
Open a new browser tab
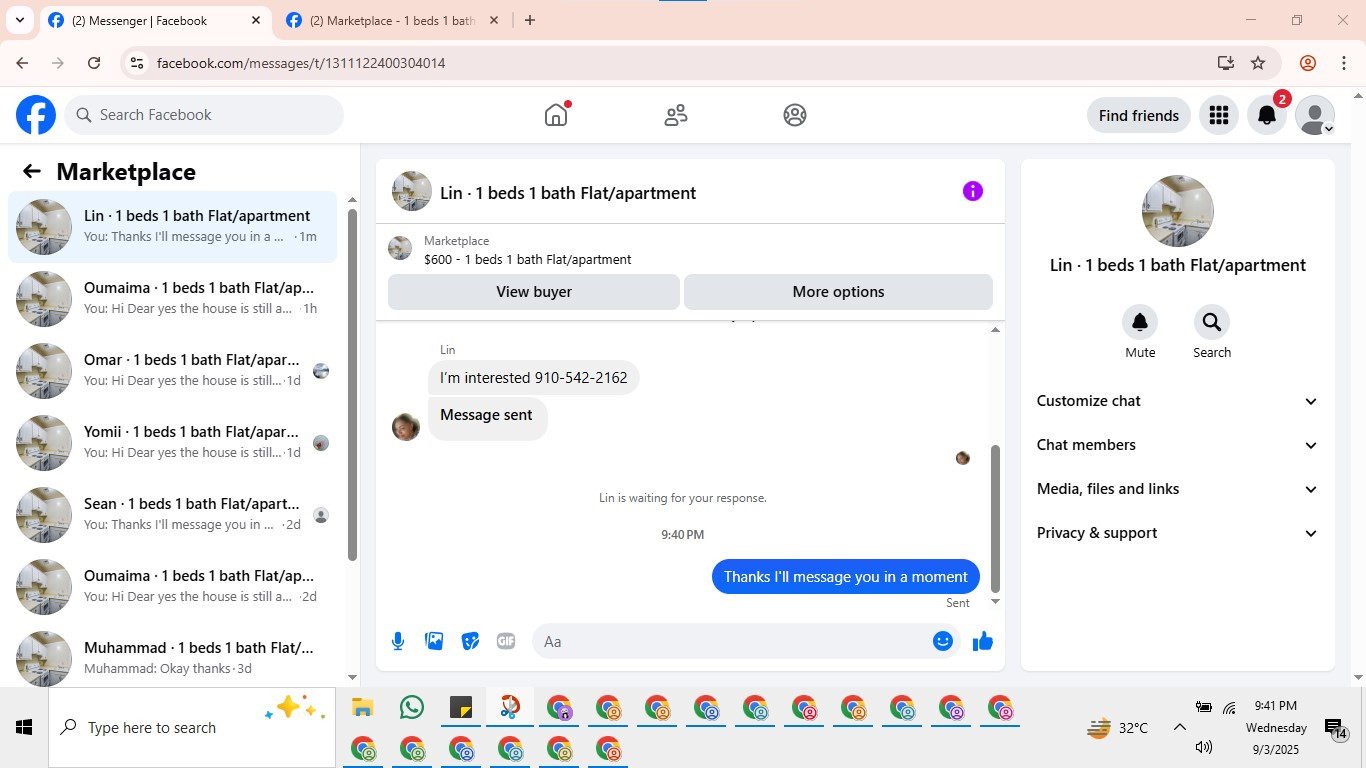[530, 20]
